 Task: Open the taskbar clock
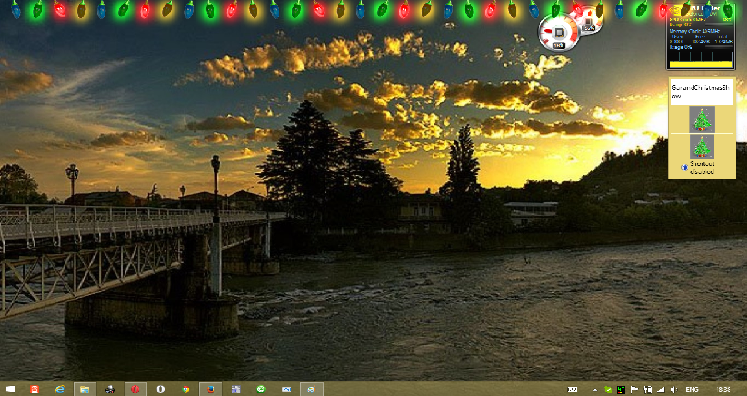tap(723, 389)
